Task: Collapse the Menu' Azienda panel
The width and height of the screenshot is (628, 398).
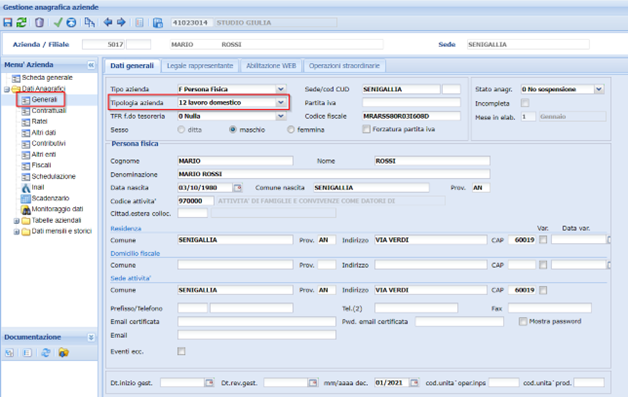Action: 91,65
